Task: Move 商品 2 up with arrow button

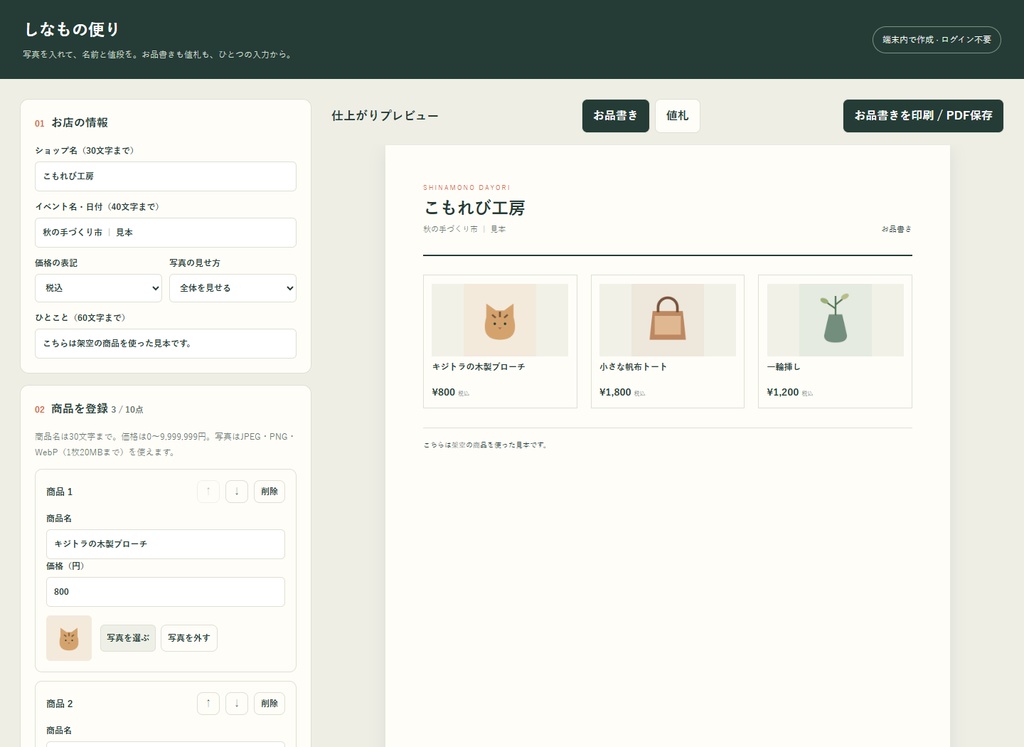Action: [x=208, y=703]
